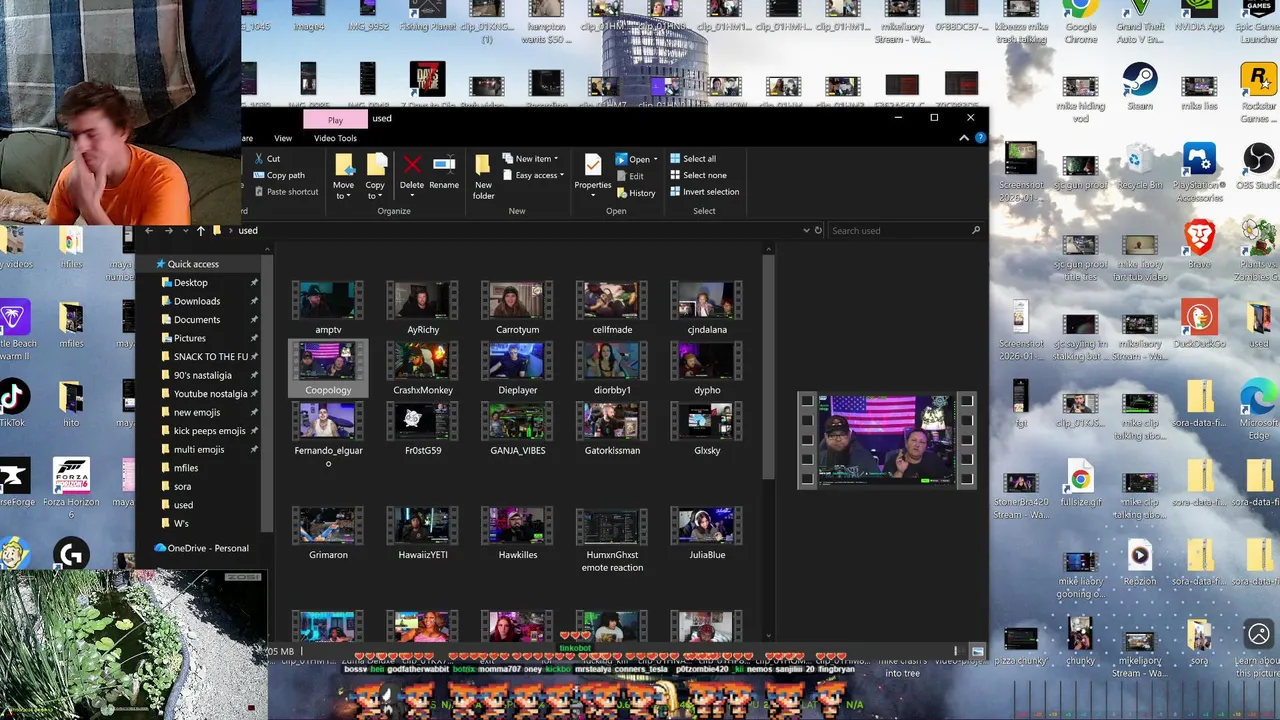Viewport: 1280px width, 720px height.
Task: Select the Forza Horizon desktop icon
Action: click(x=71, y=488)
